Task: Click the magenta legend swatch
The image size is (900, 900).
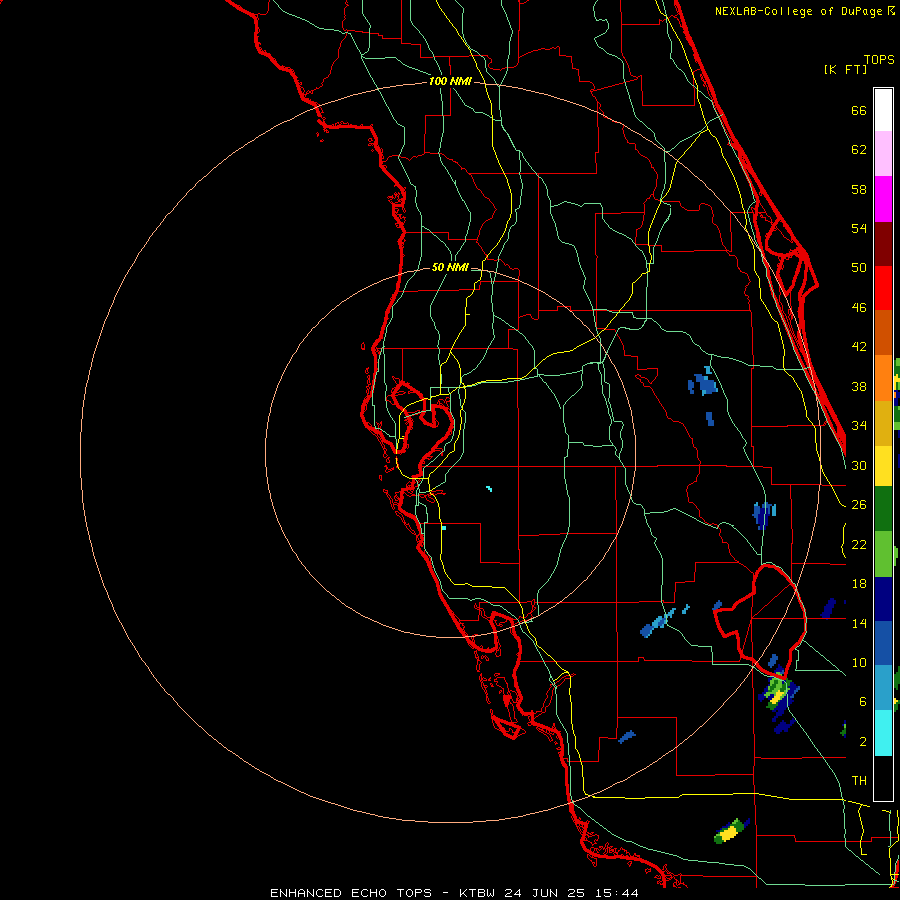Action: pyautogui.click(x=883, y=199)
